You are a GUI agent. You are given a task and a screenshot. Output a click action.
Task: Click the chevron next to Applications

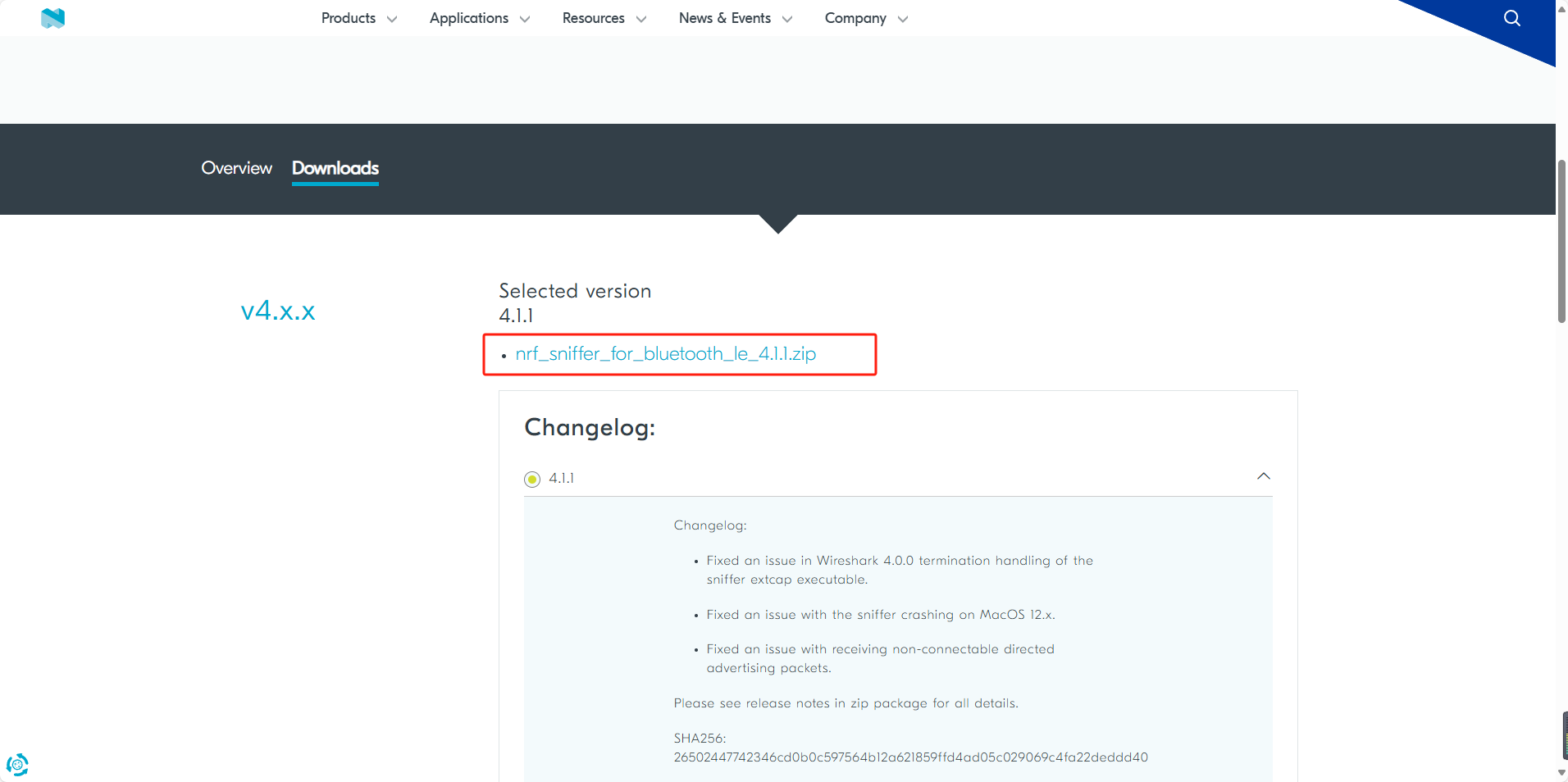pyautogui.click(x=525, y=19)
